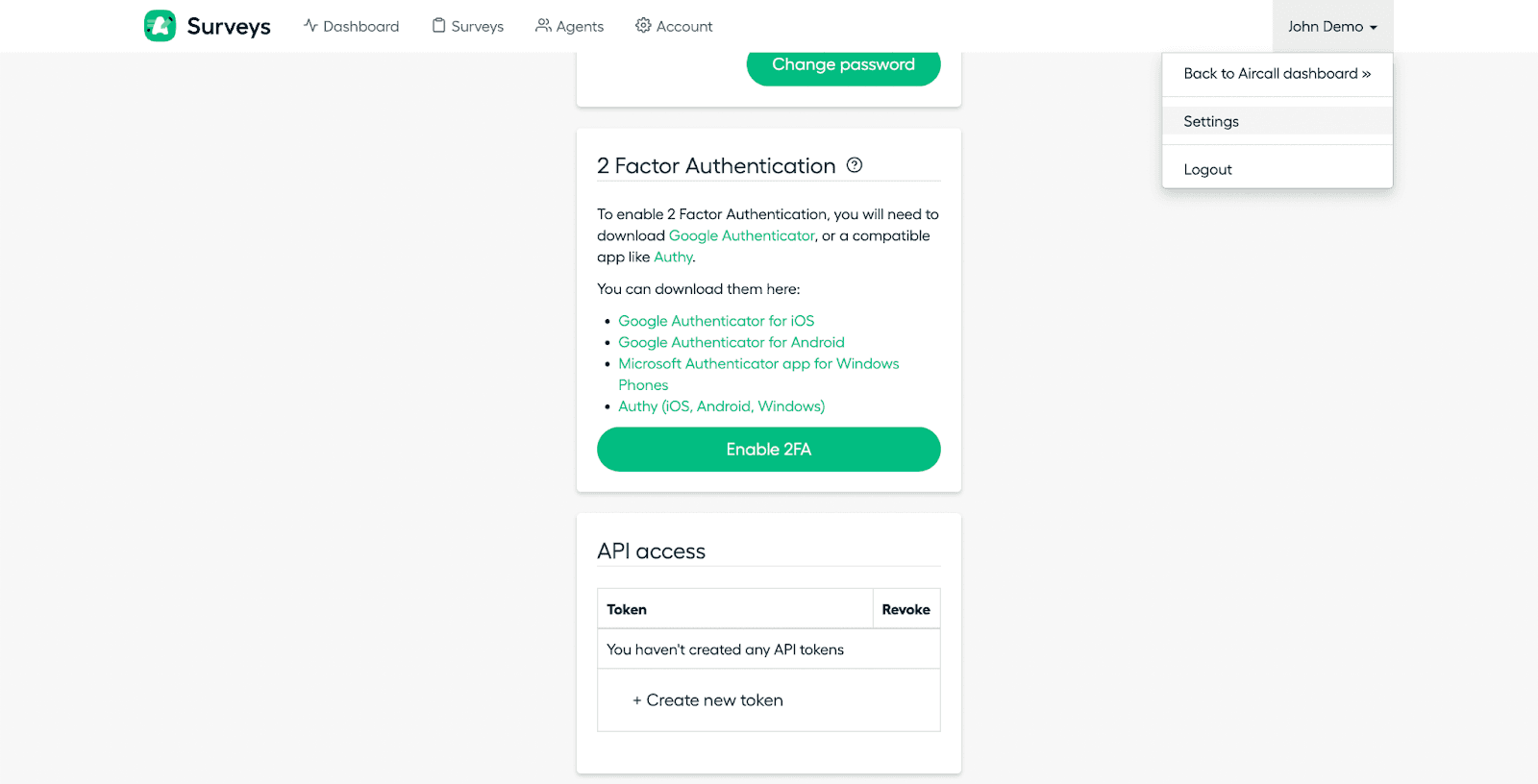The width and height of the screenshot is (1538, 784).
Task: Go back to Aircall dashboard
Action: 1277,74
